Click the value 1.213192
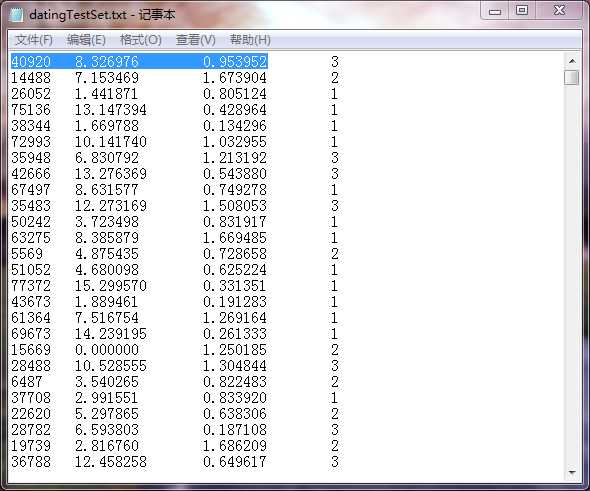Image resolution: width=590 pixels, height=491 pixels. click(x=235, y=158)
